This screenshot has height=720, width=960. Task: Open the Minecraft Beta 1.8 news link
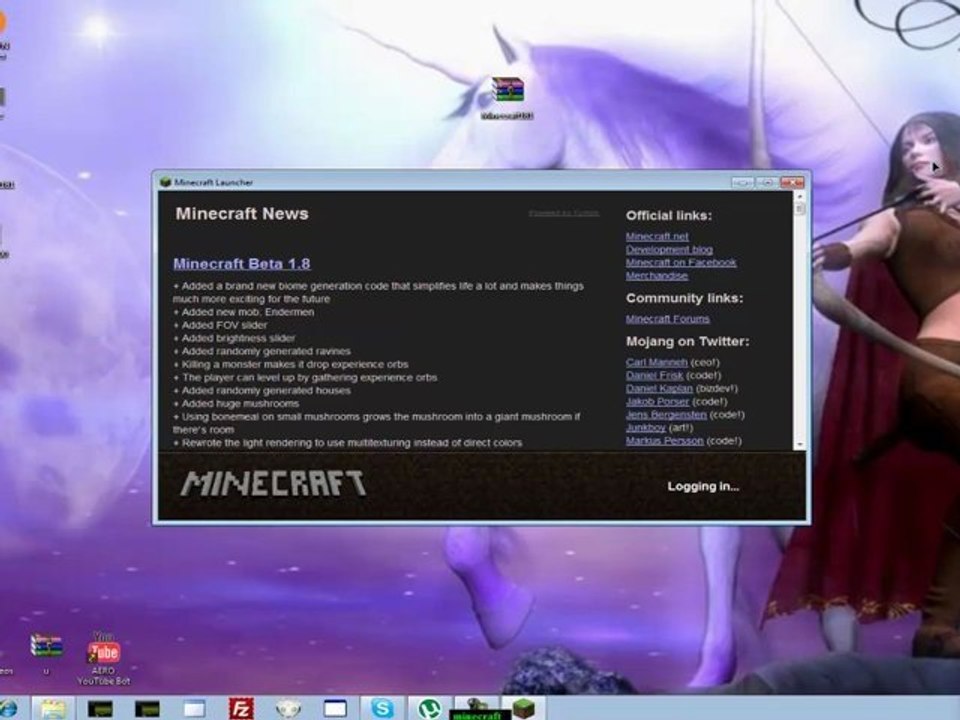[x=242, y=264]
